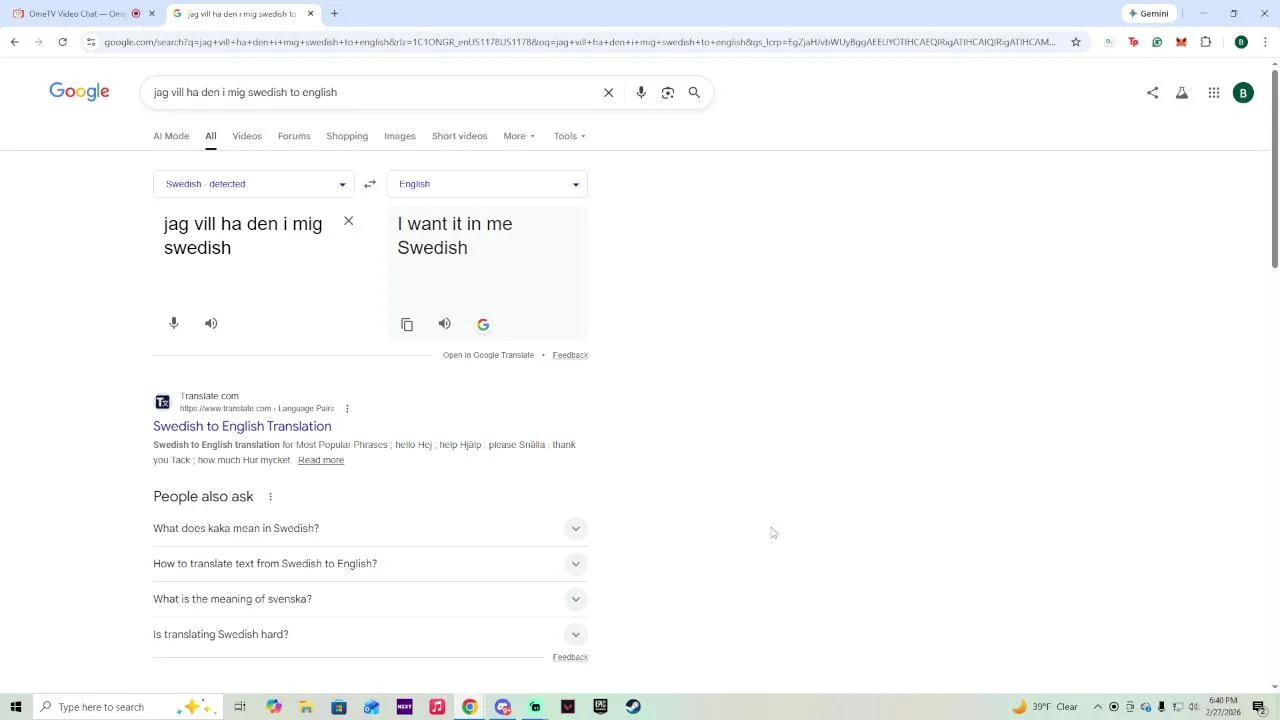Switch to AI Mode tab
The width and height of the screenshot is (1280, 720).
tap(171, 136)
